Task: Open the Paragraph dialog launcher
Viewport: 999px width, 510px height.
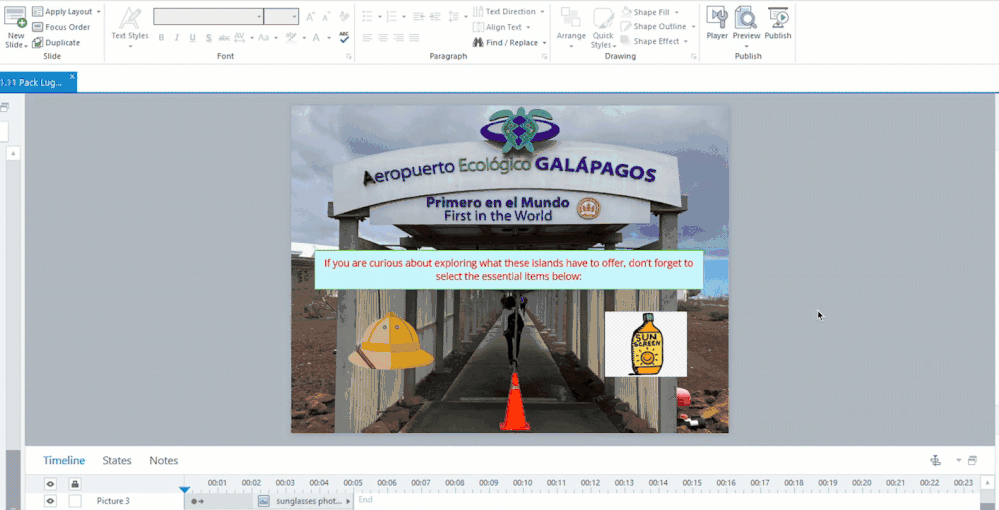Action: pyautogui.click(x=545, y=57)
